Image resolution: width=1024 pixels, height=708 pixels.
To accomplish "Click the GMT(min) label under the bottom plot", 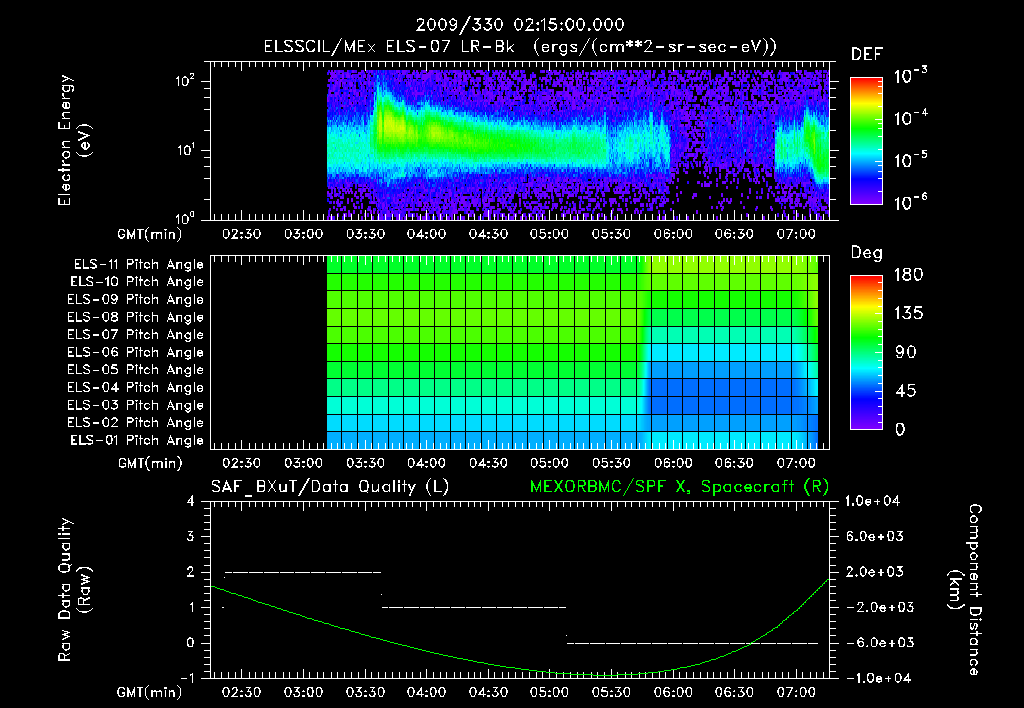I will pyautogui.click(x=150, y=692).
